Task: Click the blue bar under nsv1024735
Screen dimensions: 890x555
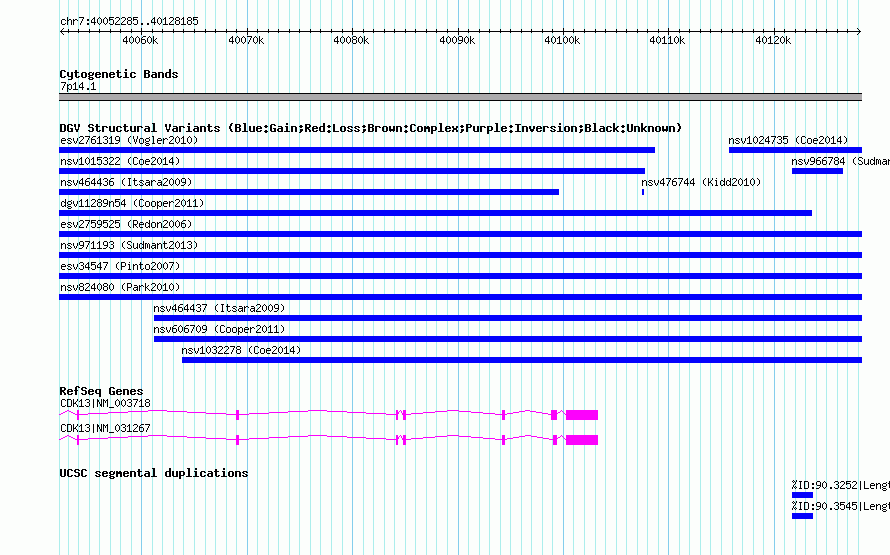Action: pyautogui.click(x=795, y=150)
